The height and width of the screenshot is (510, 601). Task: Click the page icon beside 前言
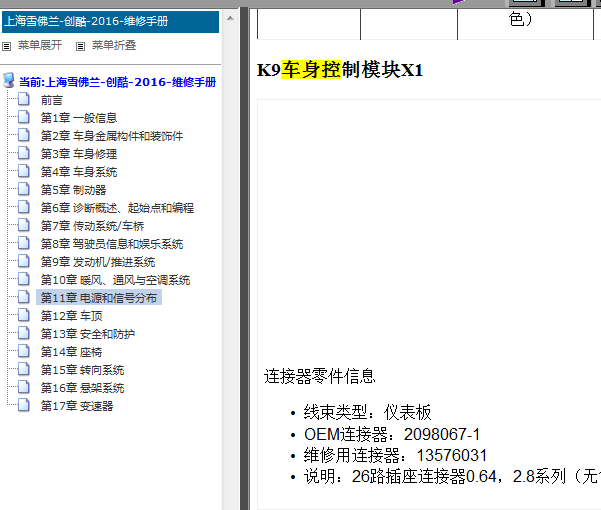click(24, 99)
